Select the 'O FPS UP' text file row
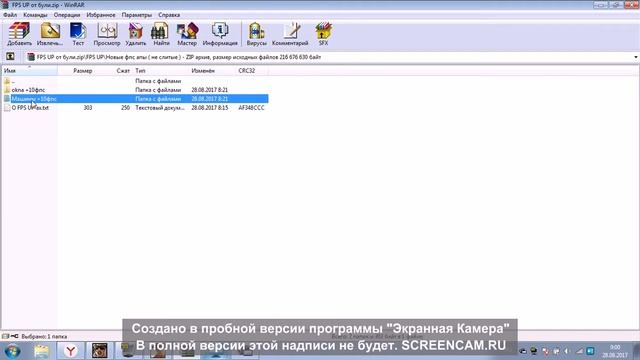Viewport: 640px width, 360px height. (x=135, y=108)
